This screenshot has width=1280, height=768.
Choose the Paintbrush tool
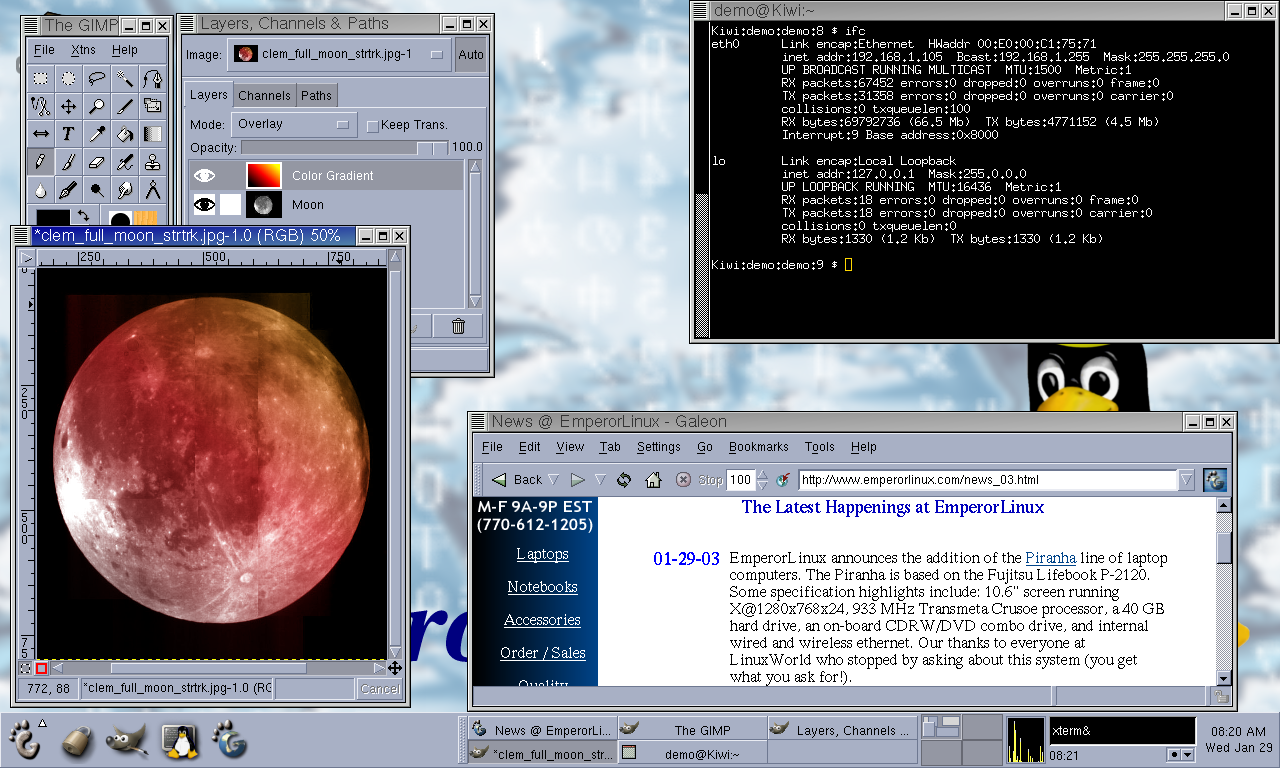click(x=68, y=161)
